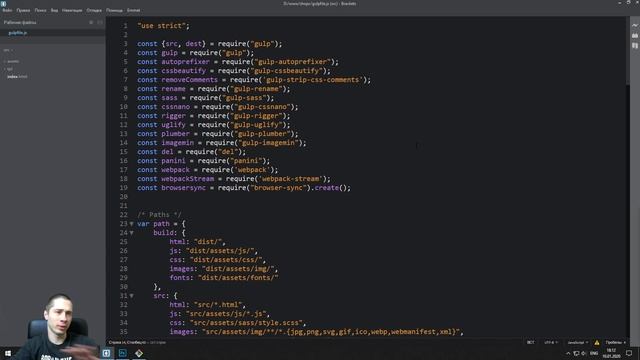Click "src/*.html" string on line 32
The width and height of the screenshot is (640, 360).
click(218, 304)
